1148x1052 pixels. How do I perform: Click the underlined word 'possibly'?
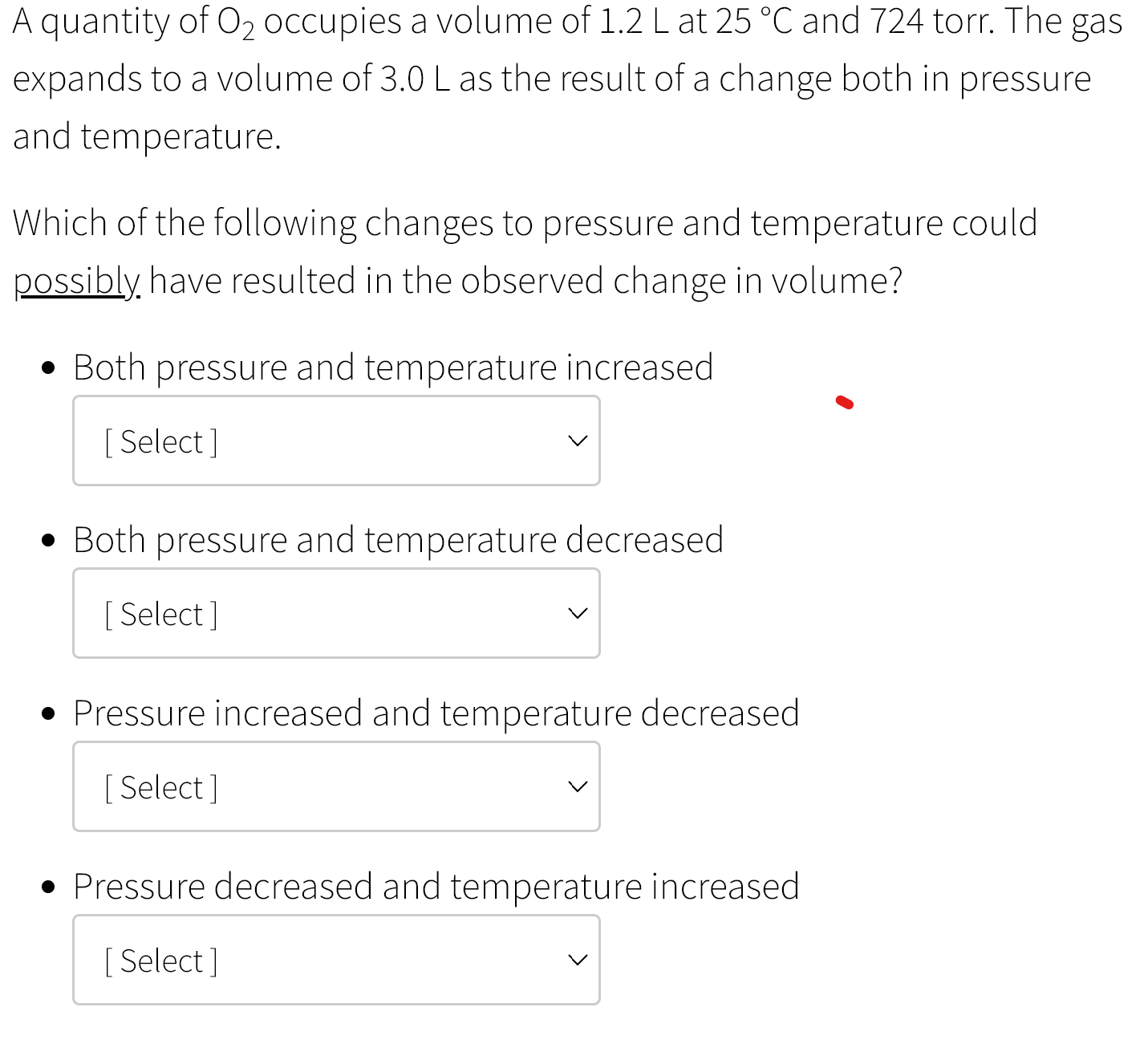click(x=75, y=279)
